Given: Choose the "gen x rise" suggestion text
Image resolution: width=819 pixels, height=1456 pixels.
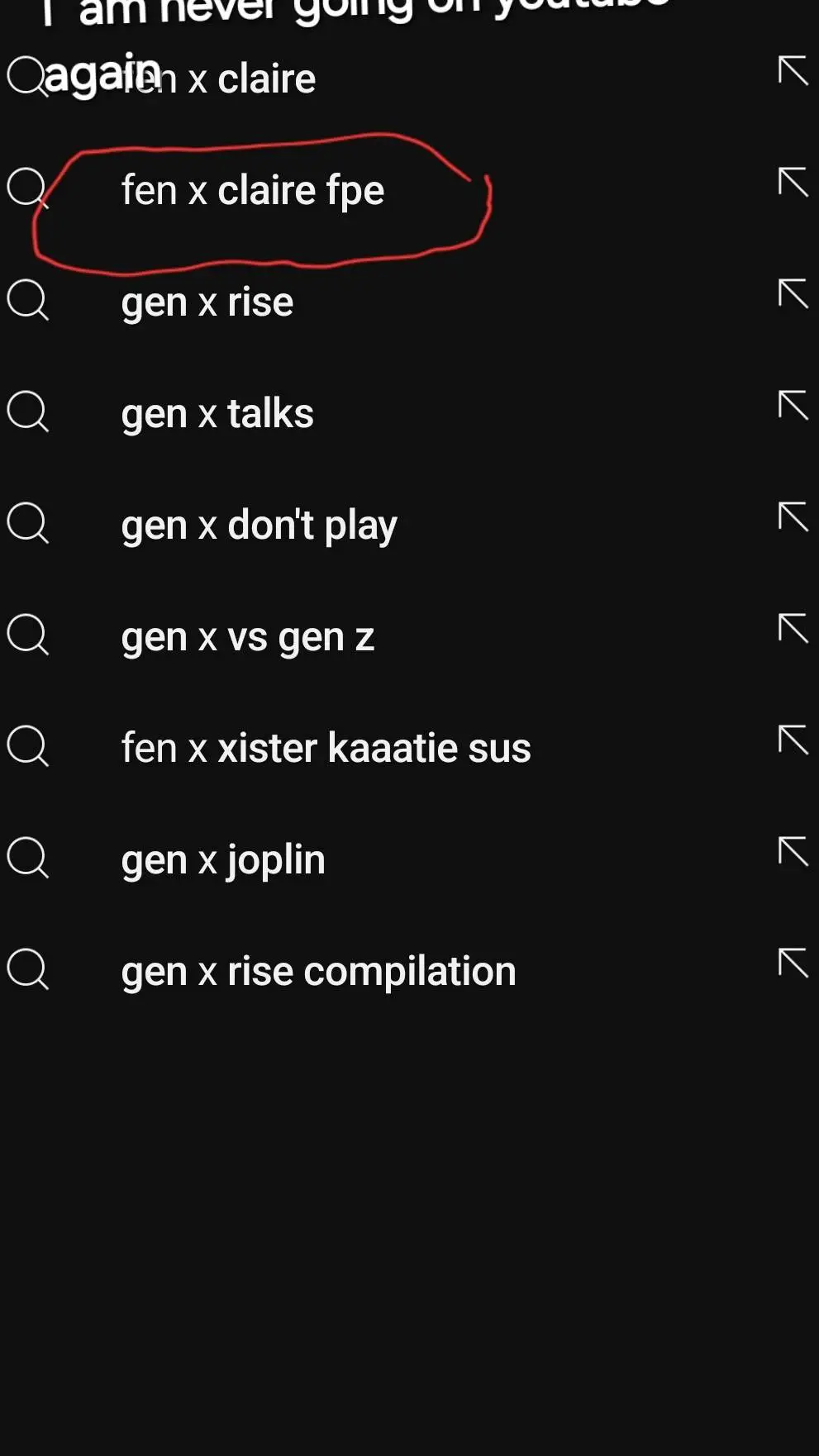Looking at the screenshot, I should click(207, 302).
